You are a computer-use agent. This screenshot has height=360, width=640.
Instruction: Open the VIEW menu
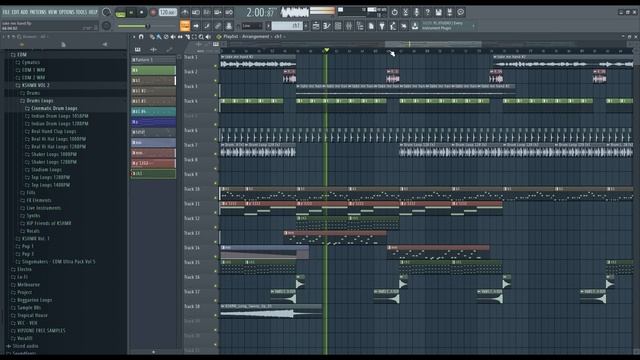(x=53, y=12)
